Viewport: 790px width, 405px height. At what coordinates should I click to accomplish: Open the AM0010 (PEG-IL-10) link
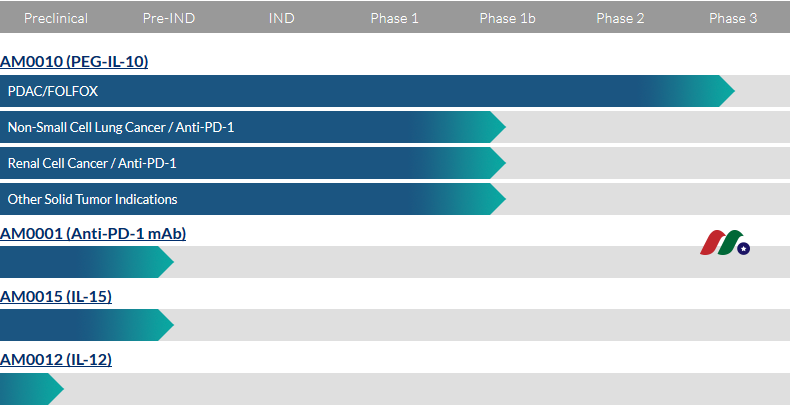point(74,62)
